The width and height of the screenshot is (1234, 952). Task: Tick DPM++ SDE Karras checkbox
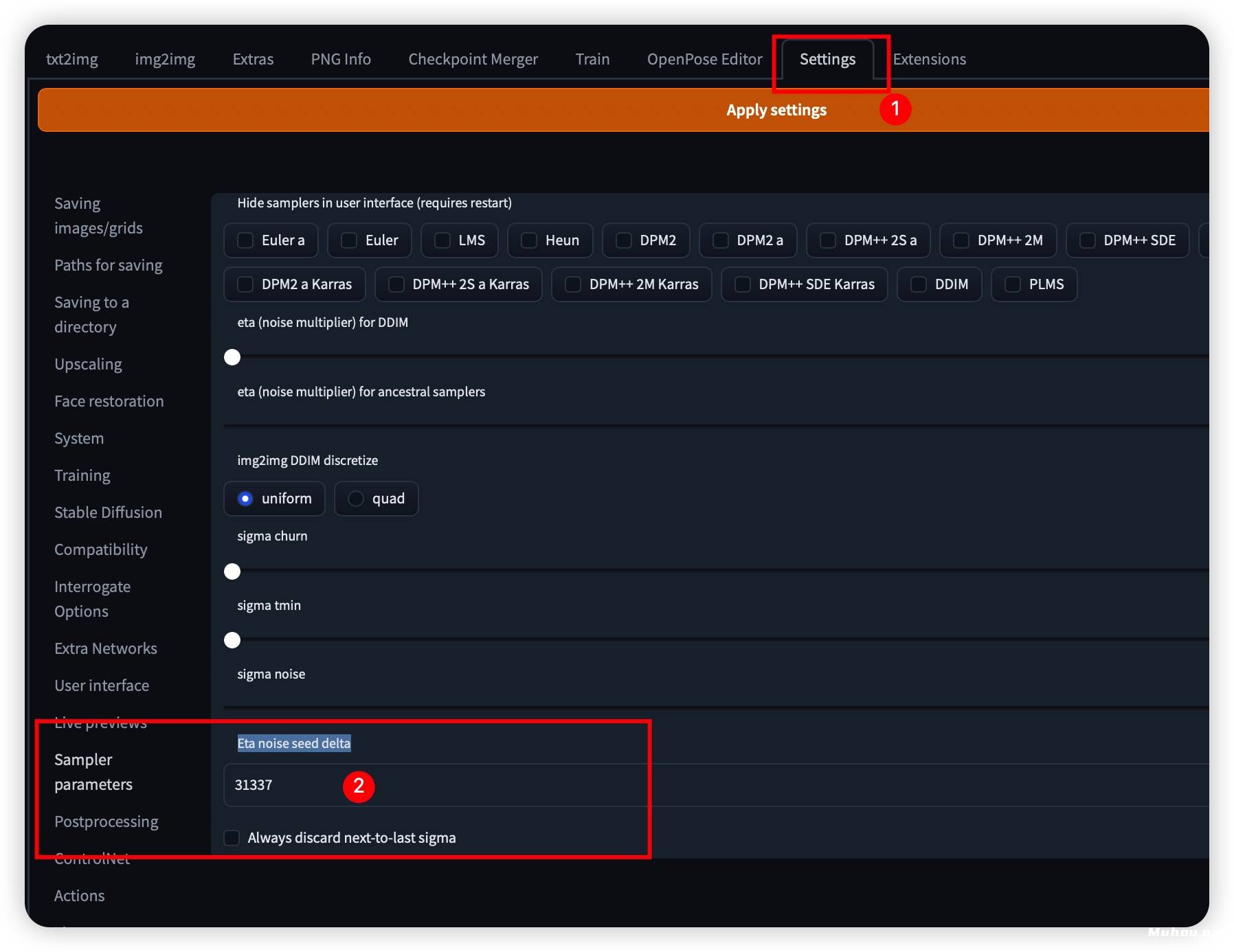(x=743, y=284)
